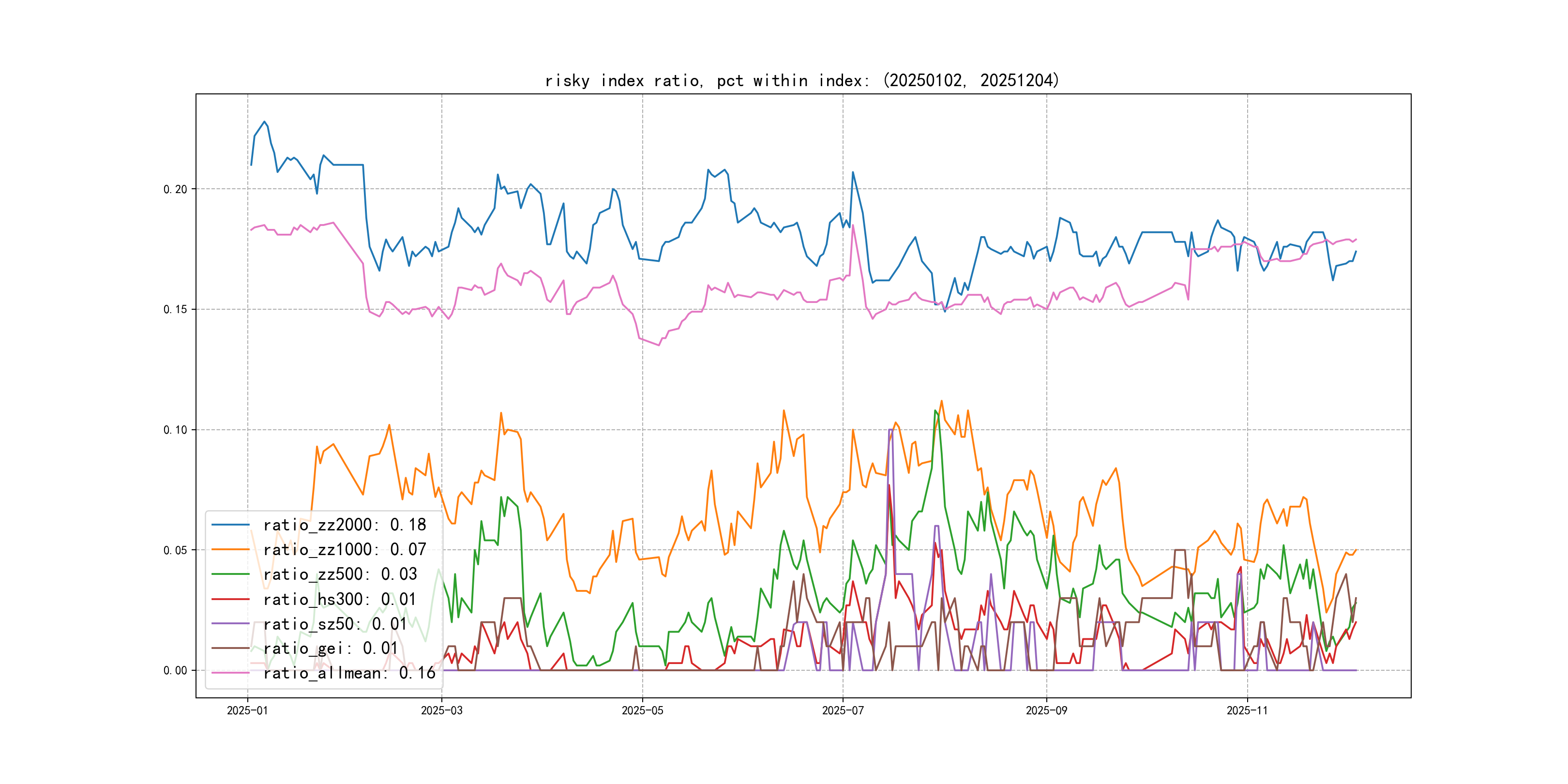The height and width of the screenshot is (784, 1568).
Task: Click the 2025-07 x-axis tick label
Action: pos(843,711)
